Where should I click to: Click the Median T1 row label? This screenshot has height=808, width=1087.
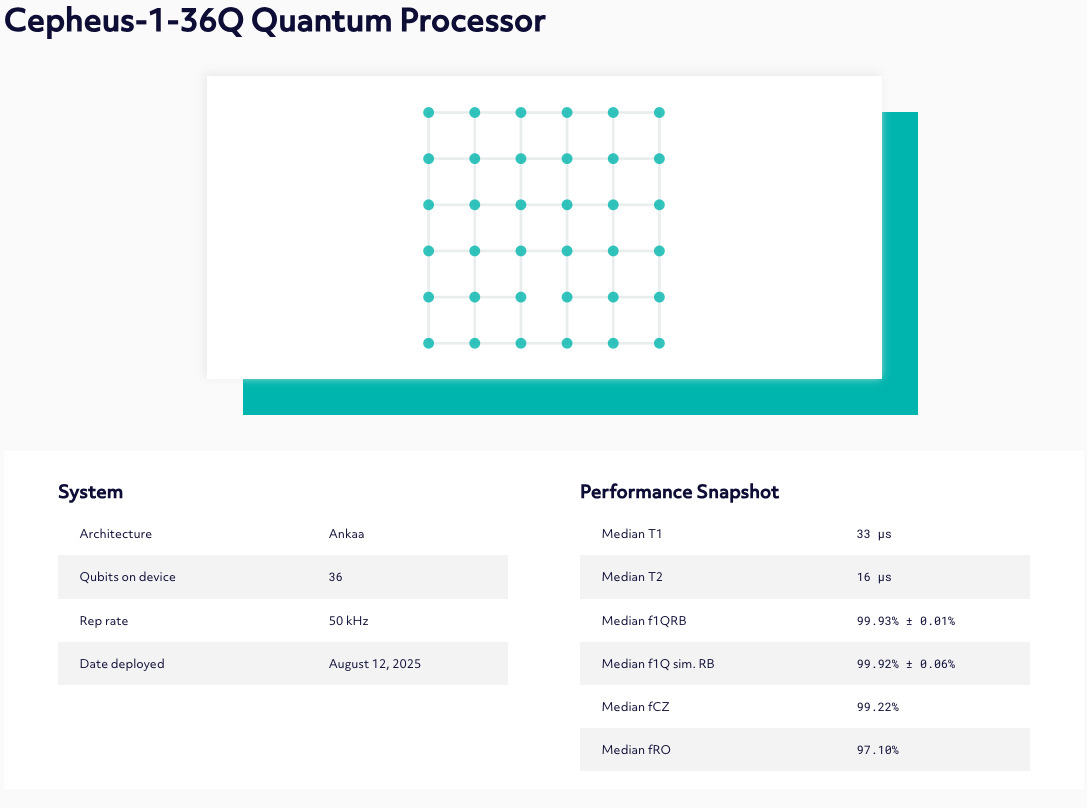point(632,534)
